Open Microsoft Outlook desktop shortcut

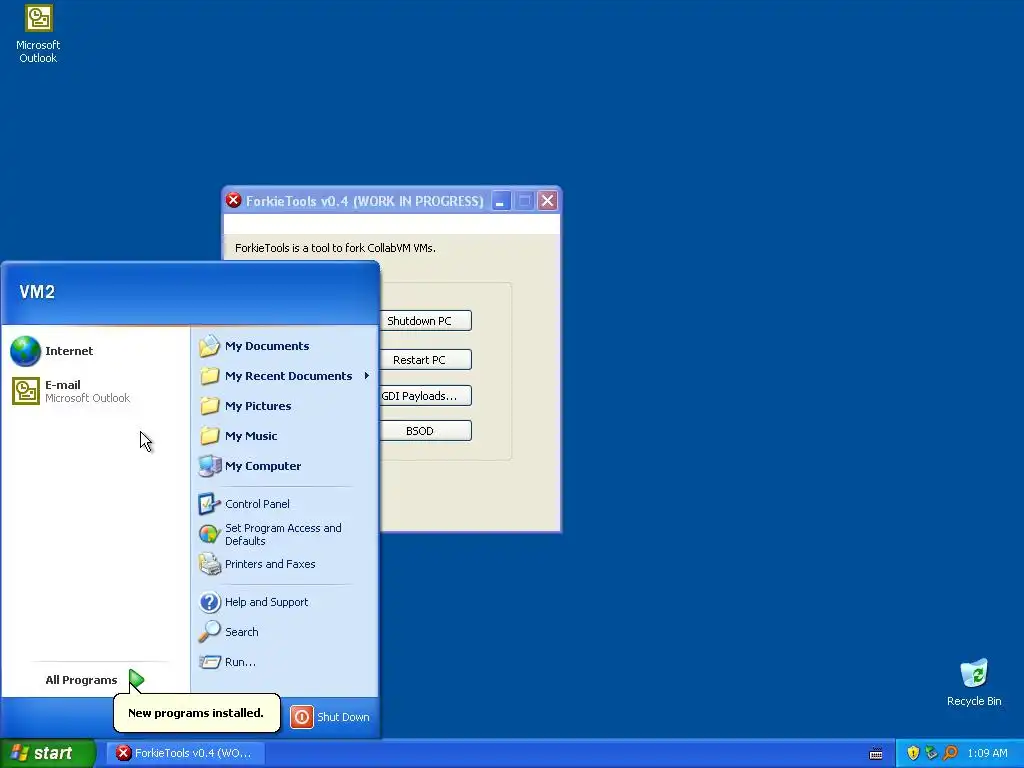[38, 33]
